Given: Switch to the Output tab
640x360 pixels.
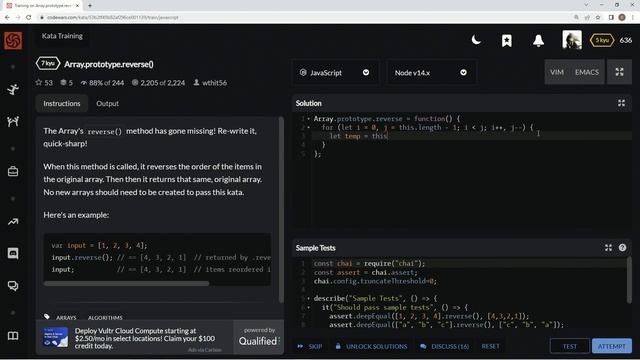Looking at the screenshot, I should (107, 104).
